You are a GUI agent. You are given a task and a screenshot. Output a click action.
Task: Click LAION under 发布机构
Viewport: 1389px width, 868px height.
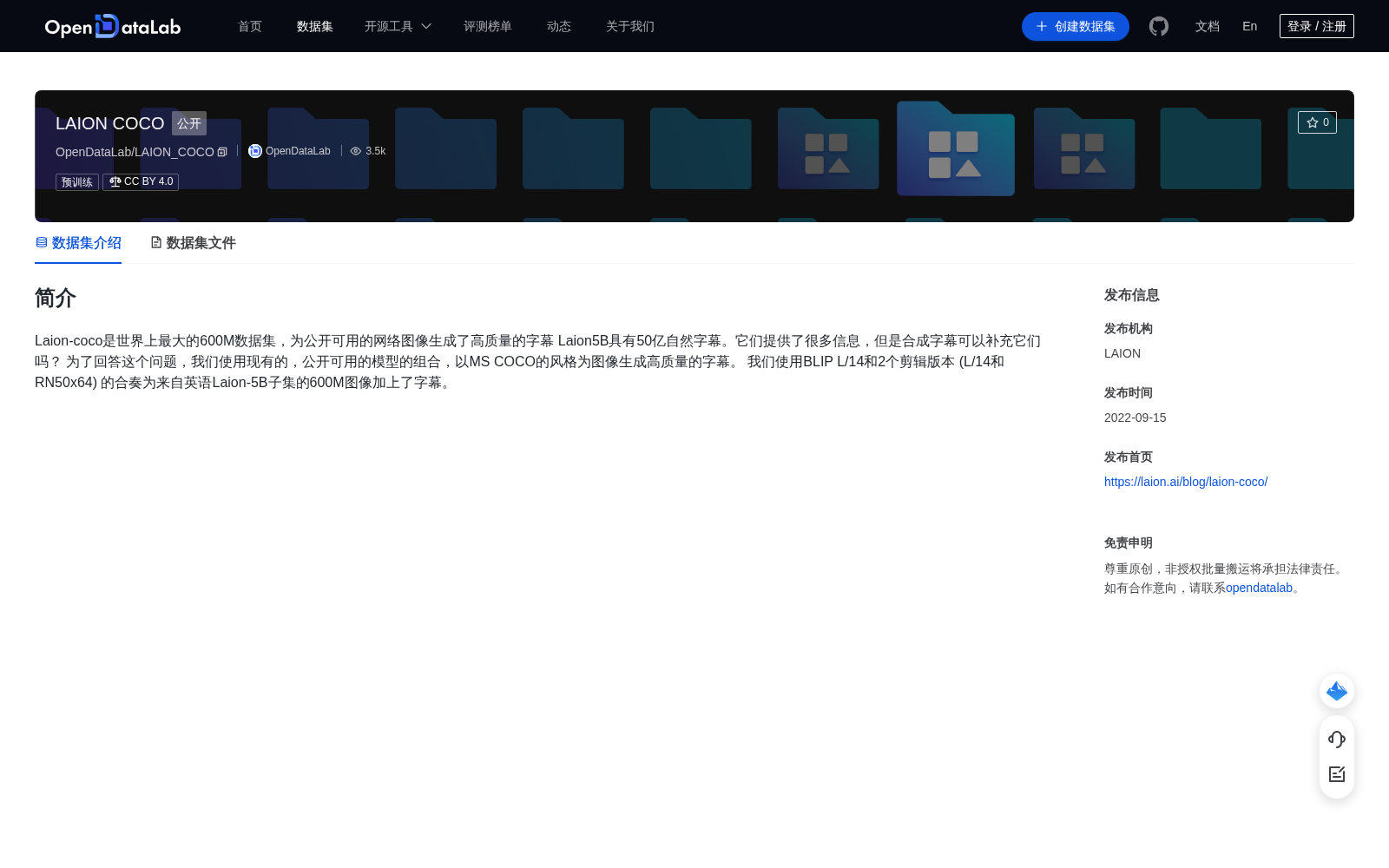1122,353
